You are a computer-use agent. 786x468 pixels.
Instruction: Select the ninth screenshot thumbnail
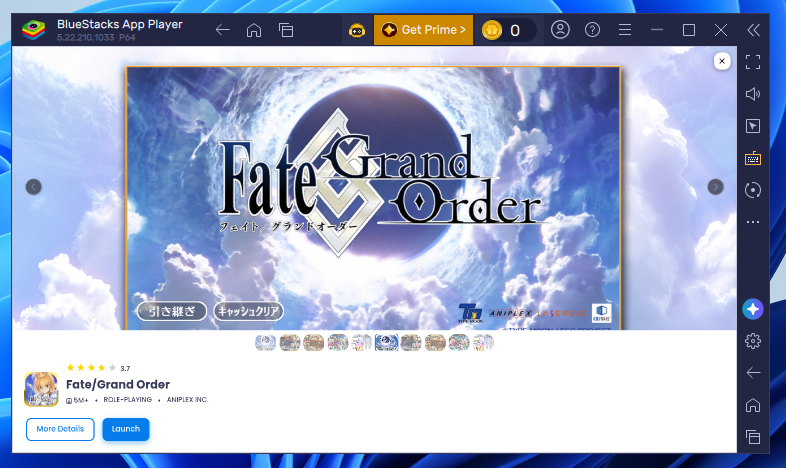pyautogui.click(x=459, y=343)
